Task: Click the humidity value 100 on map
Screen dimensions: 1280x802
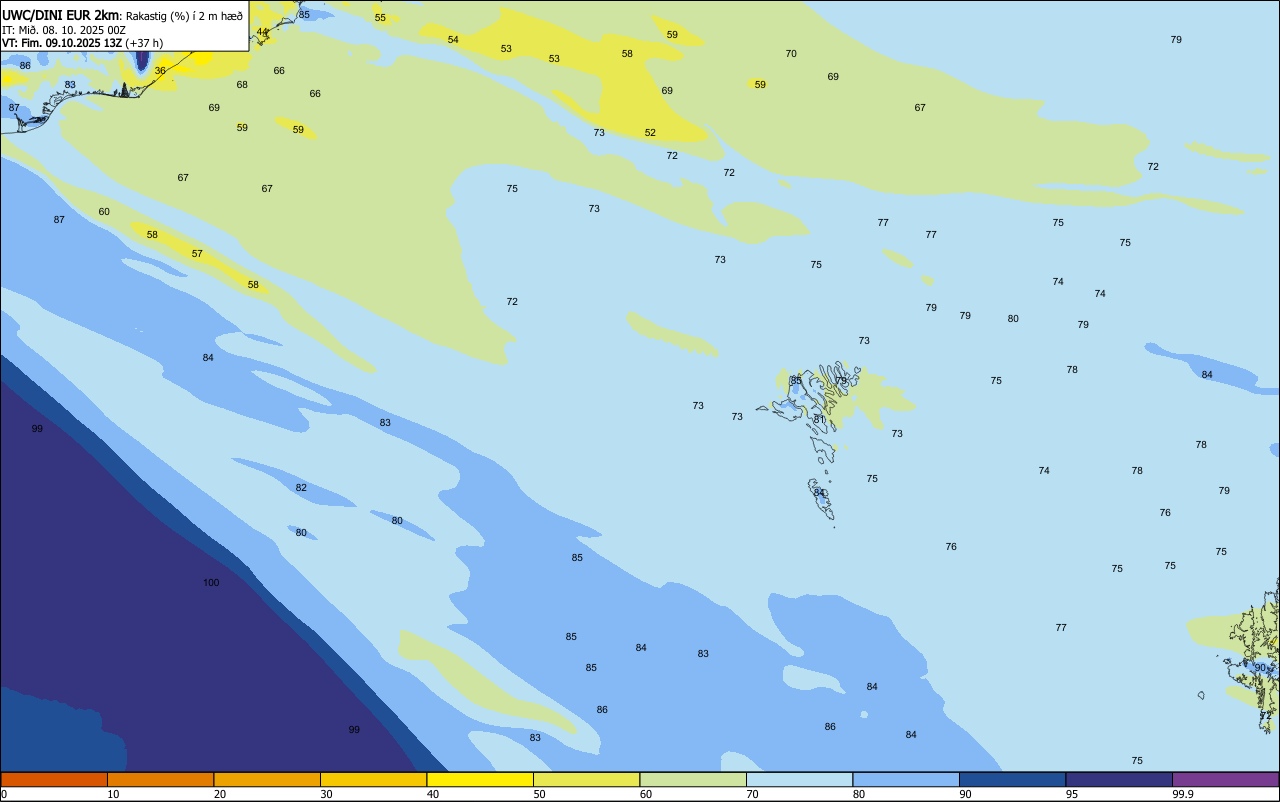Action: coord(211,583)
